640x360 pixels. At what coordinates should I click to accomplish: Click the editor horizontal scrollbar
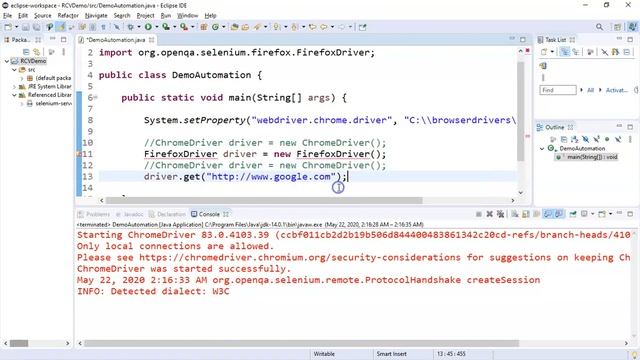click(264, 200)
